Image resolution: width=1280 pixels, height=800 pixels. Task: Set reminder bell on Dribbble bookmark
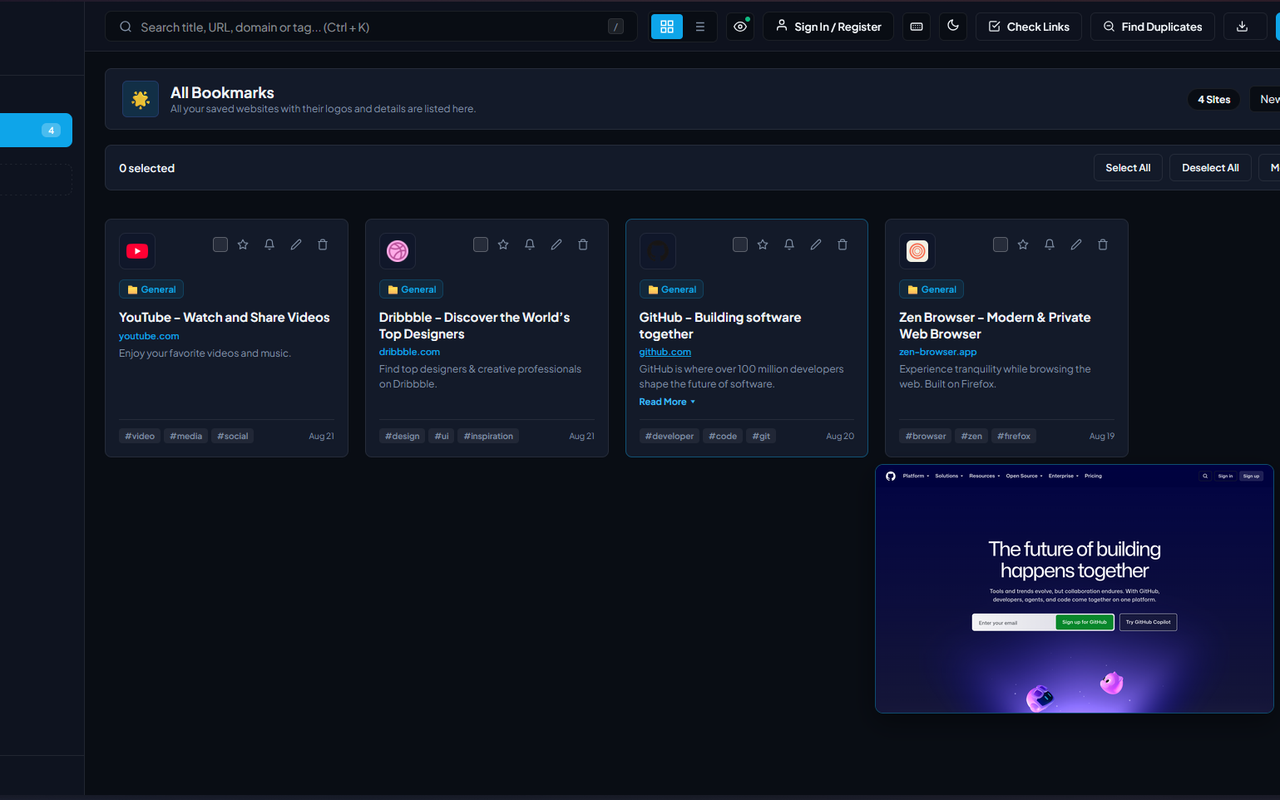tap(529, 244)
